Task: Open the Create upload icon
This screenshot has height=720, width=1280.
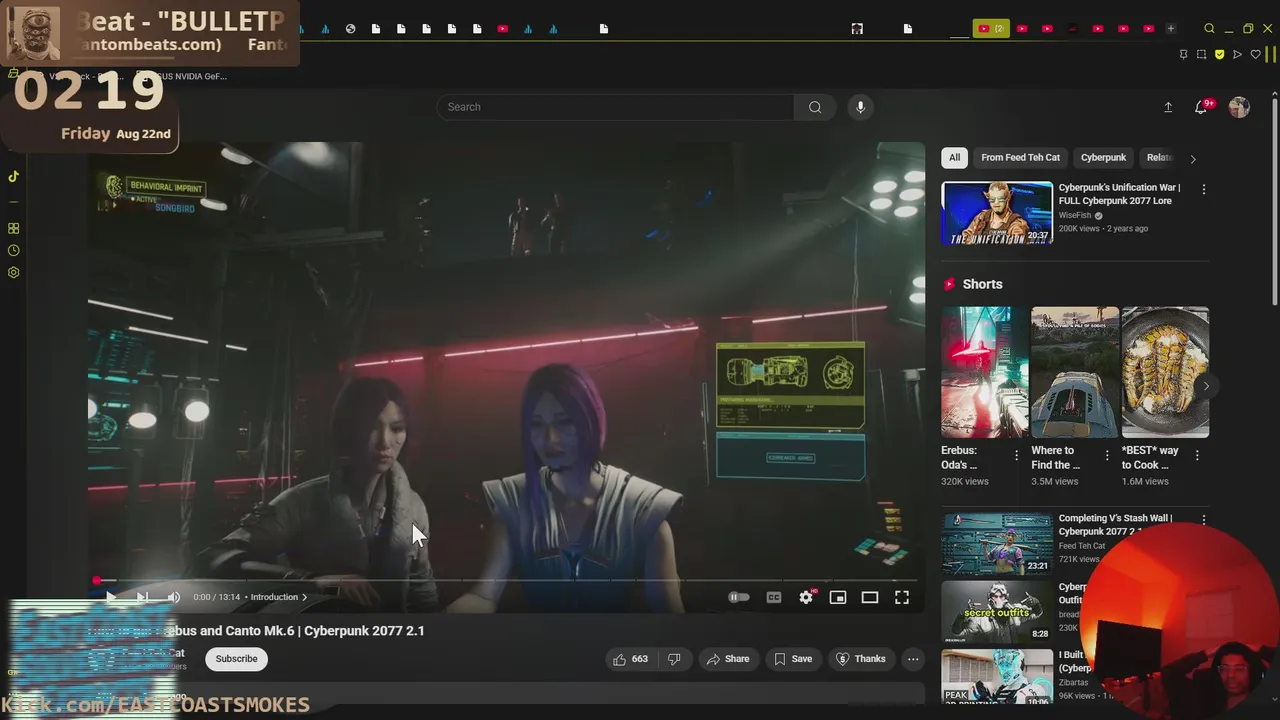Action: point(1168,107)
